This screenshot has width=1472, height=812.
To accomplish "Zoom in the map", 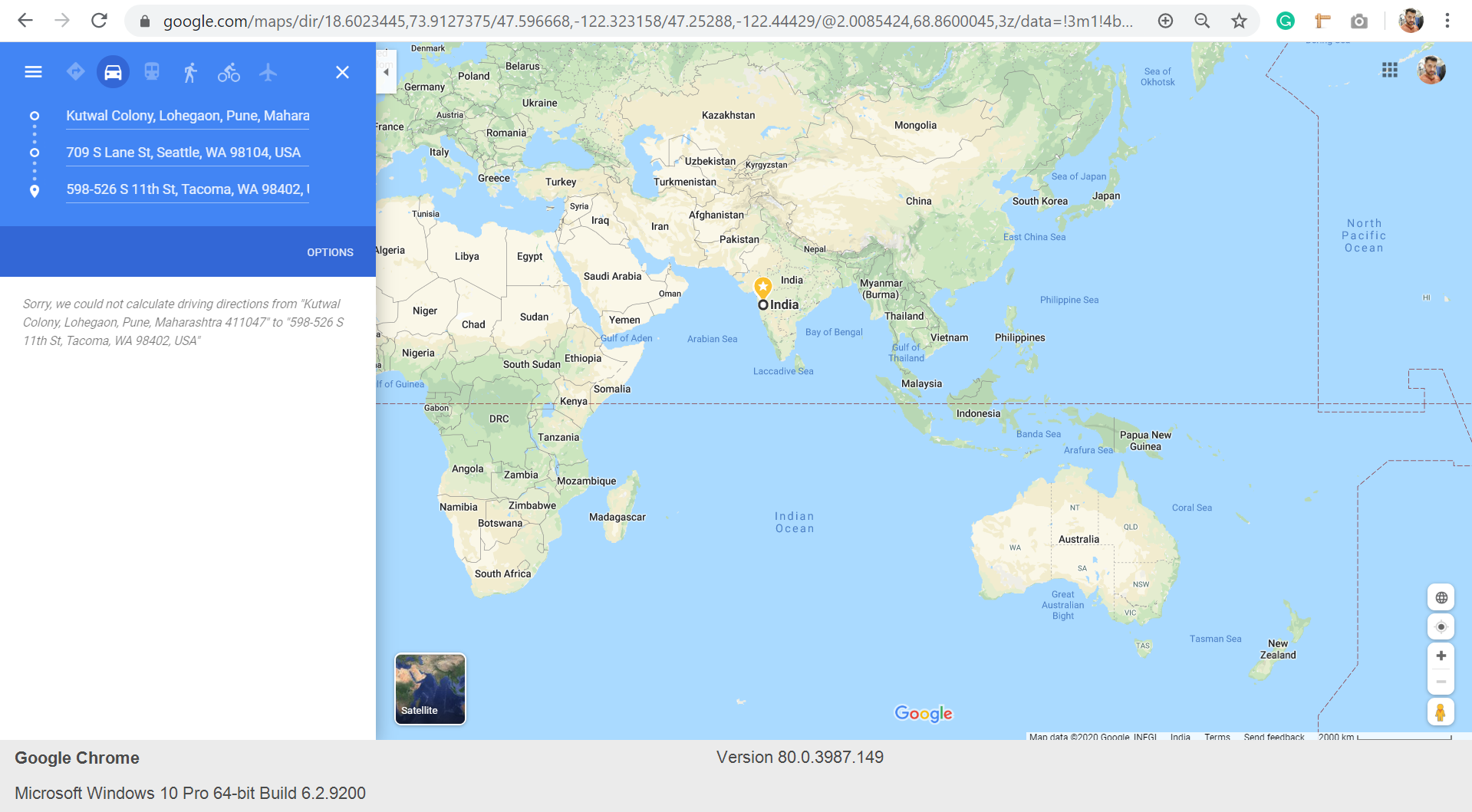I will pyautogui.click(x=1441, y=656).
